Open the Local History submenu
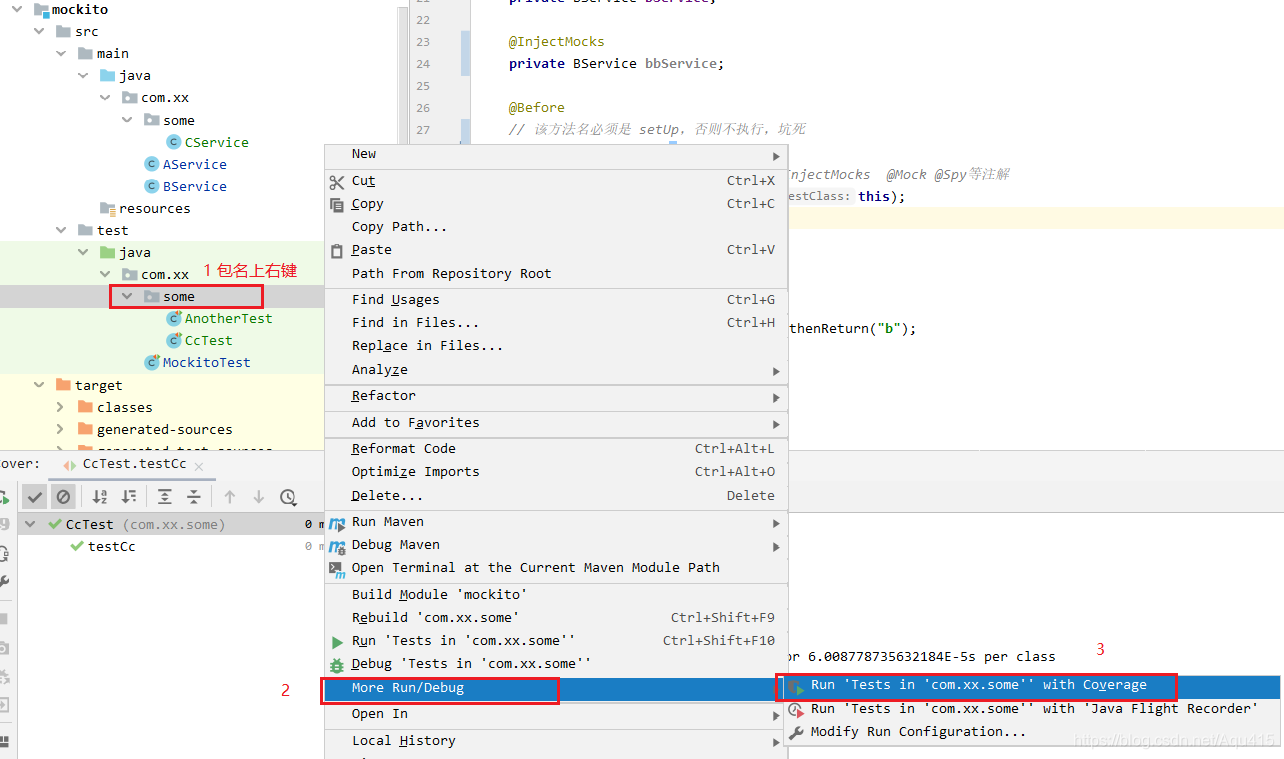 (557, 740)
